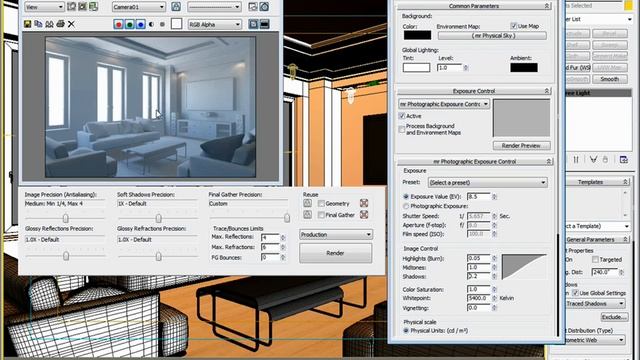Toggle the monochrome display icon
The image size is (640, 360).
[x=162, y=24]
